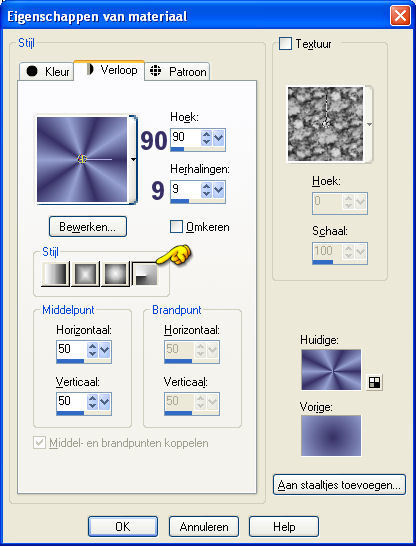Enable the Textuur checkbox
This screenshot has width=416, height=546.
[285, 44]
